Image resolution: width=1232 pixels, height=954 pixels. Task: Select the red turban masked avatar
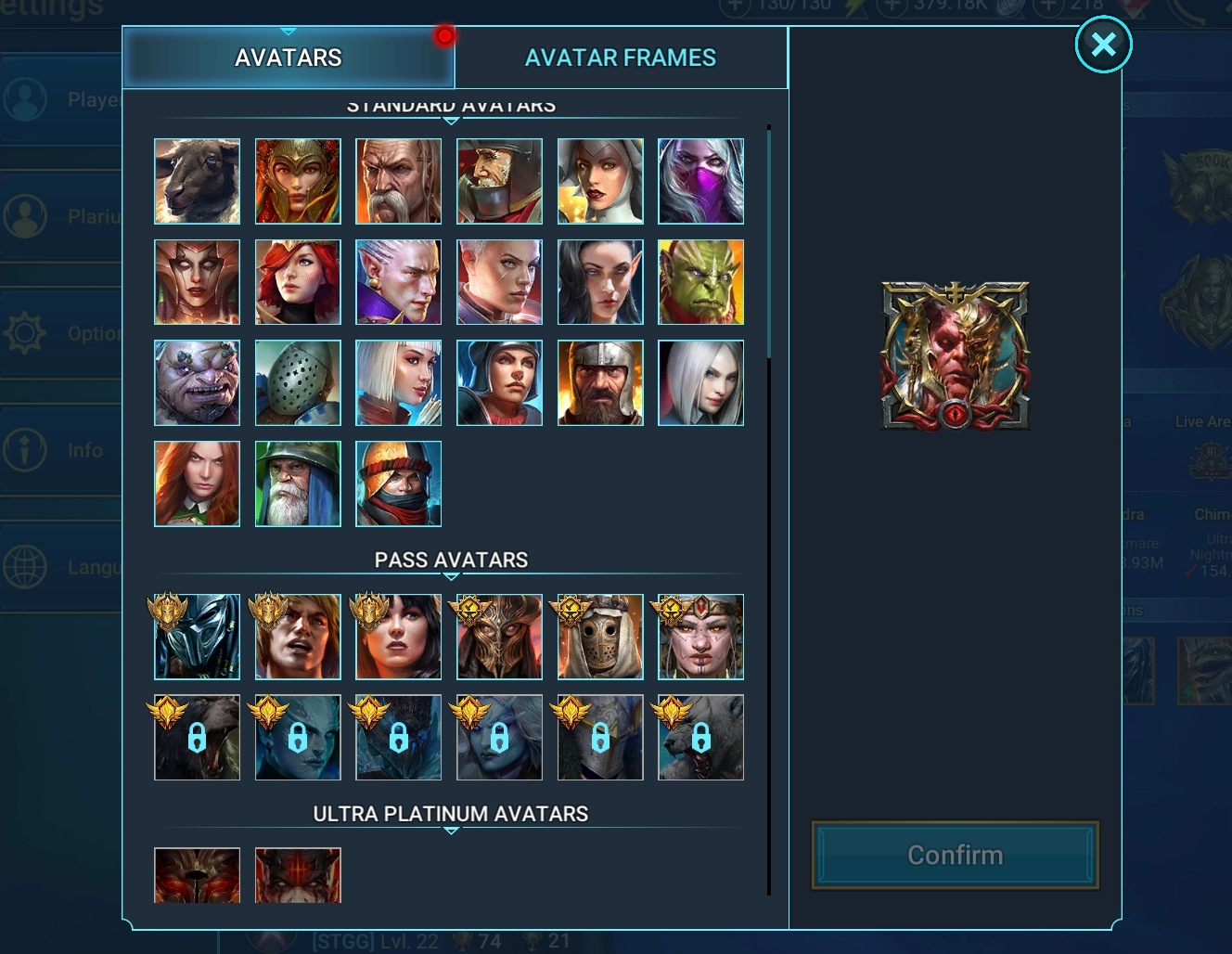(398, 483)
